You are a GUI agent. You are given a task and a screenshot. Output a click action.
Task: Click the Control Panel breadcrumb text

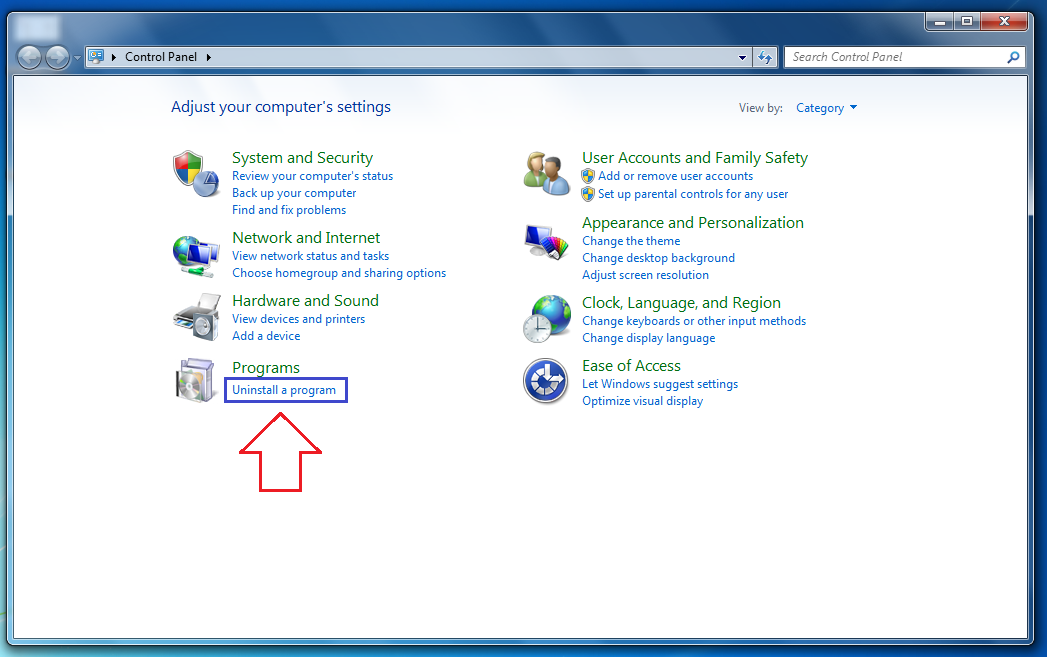pos(161,57)
